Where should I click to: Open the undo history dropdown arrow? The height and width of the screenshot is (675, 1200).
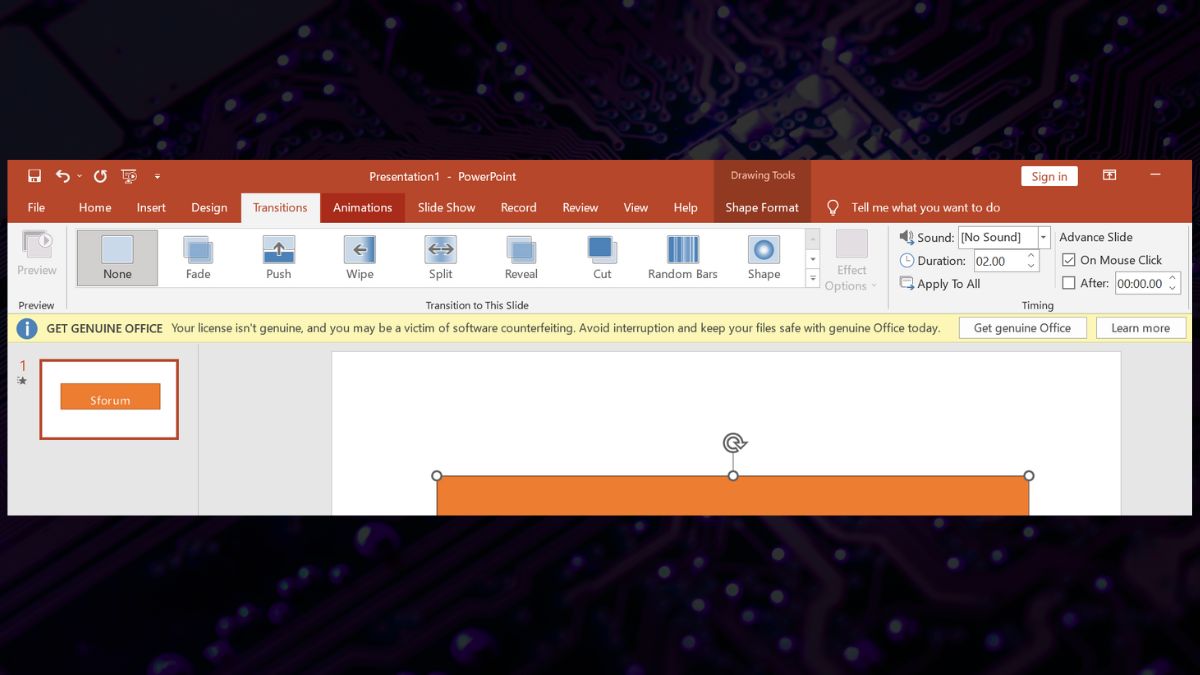[x=79, y=177]
